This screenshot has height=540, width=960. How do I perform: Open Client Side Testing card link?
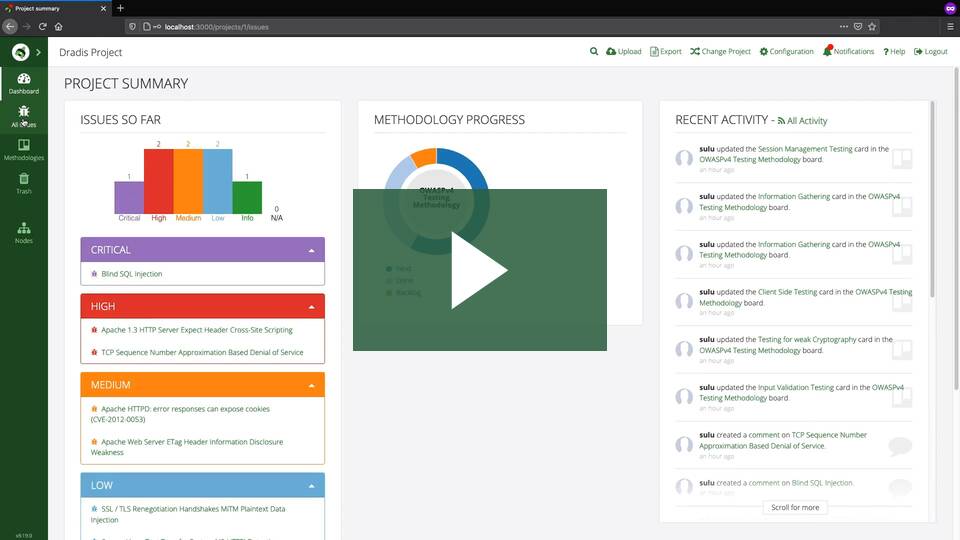[787, 292]
